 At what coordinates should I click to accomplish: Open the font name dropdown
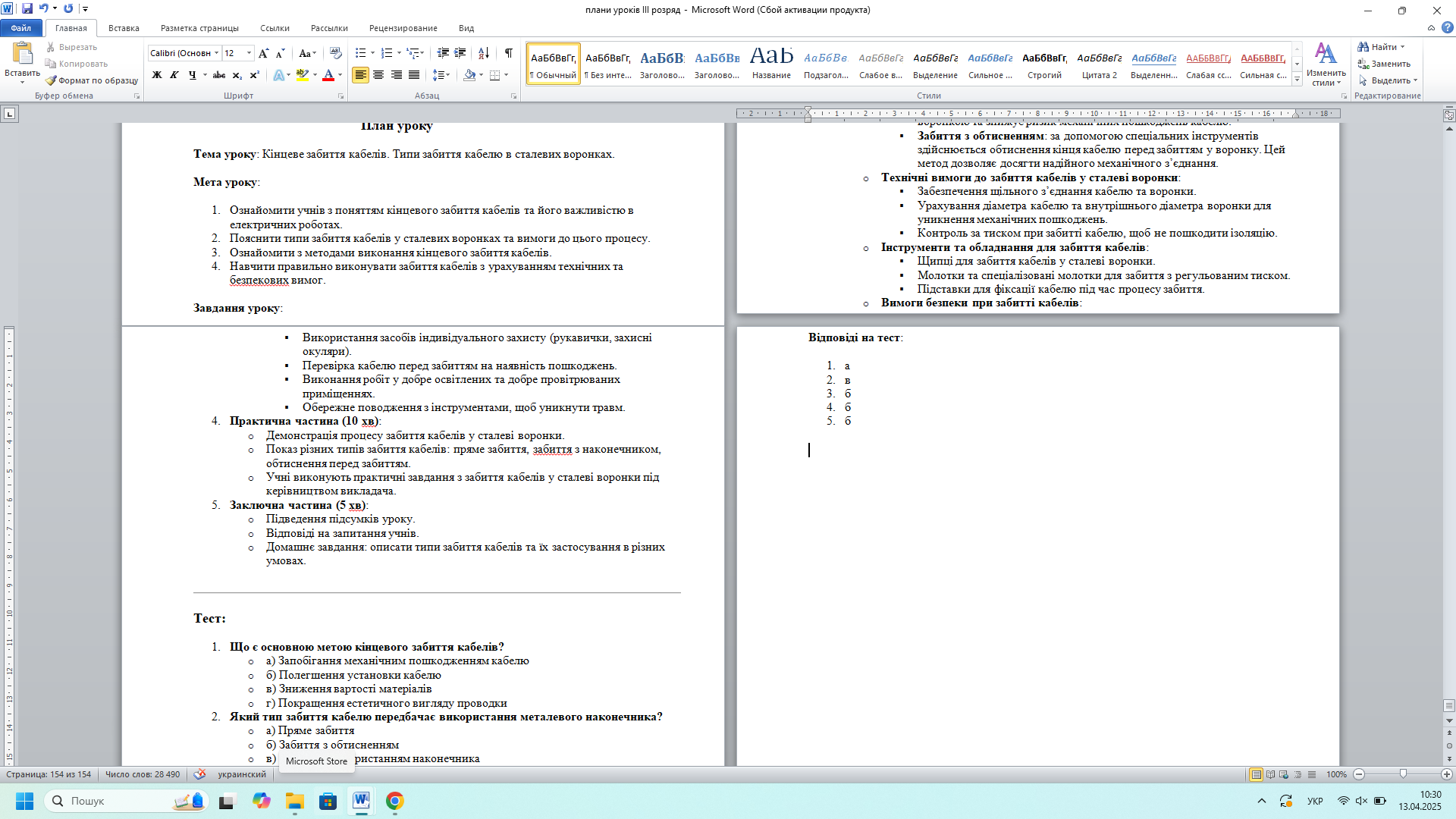(x=216, y=53)
